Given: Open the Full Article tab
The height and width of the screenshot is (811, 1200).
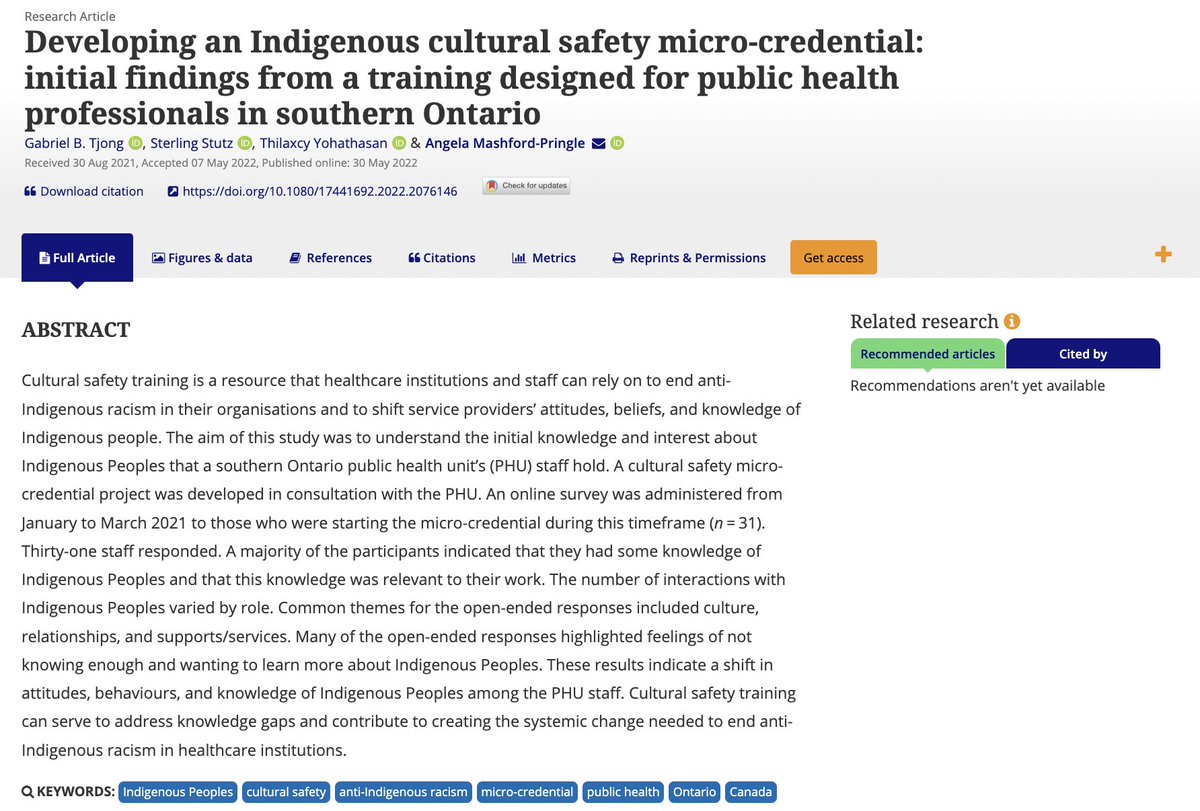Looking at the screenshot, I should click(77, 258).
